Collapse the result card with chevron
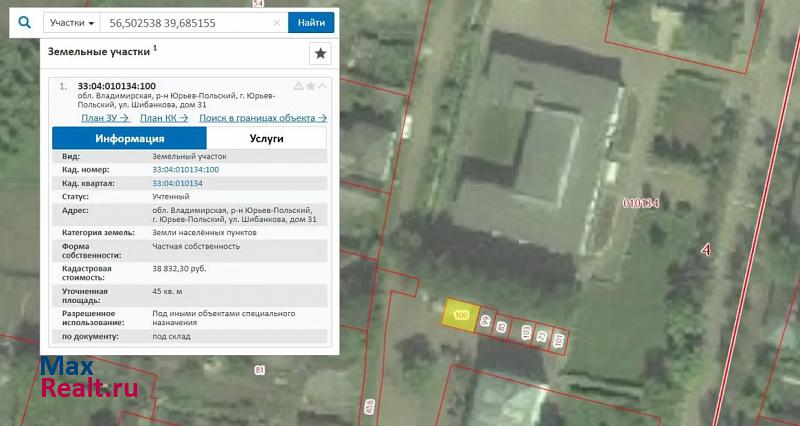This screenshot has width=800, height=426. tap(322, 86)
